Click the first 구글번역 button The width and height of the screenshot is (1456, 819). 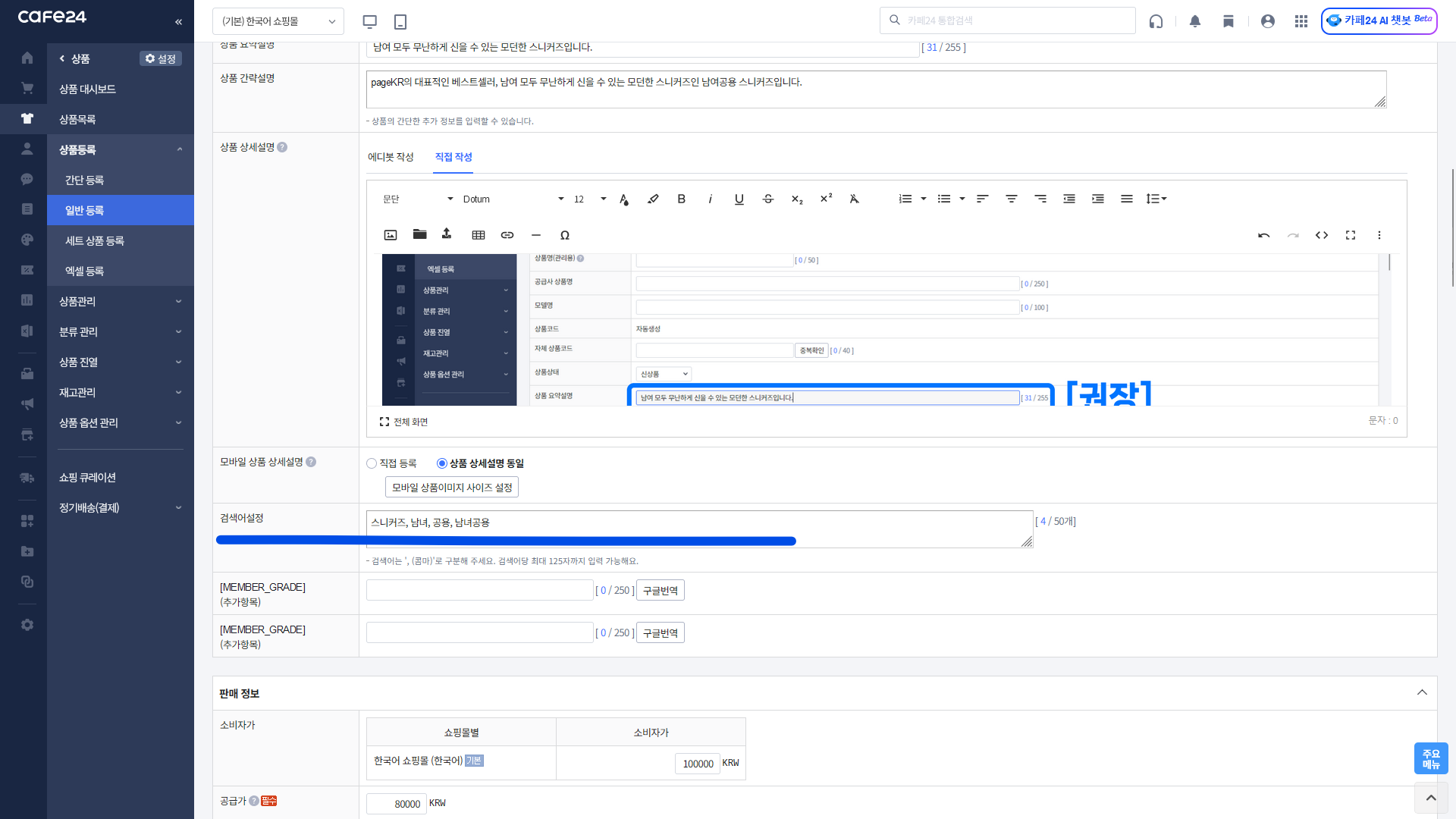point(660,591)
